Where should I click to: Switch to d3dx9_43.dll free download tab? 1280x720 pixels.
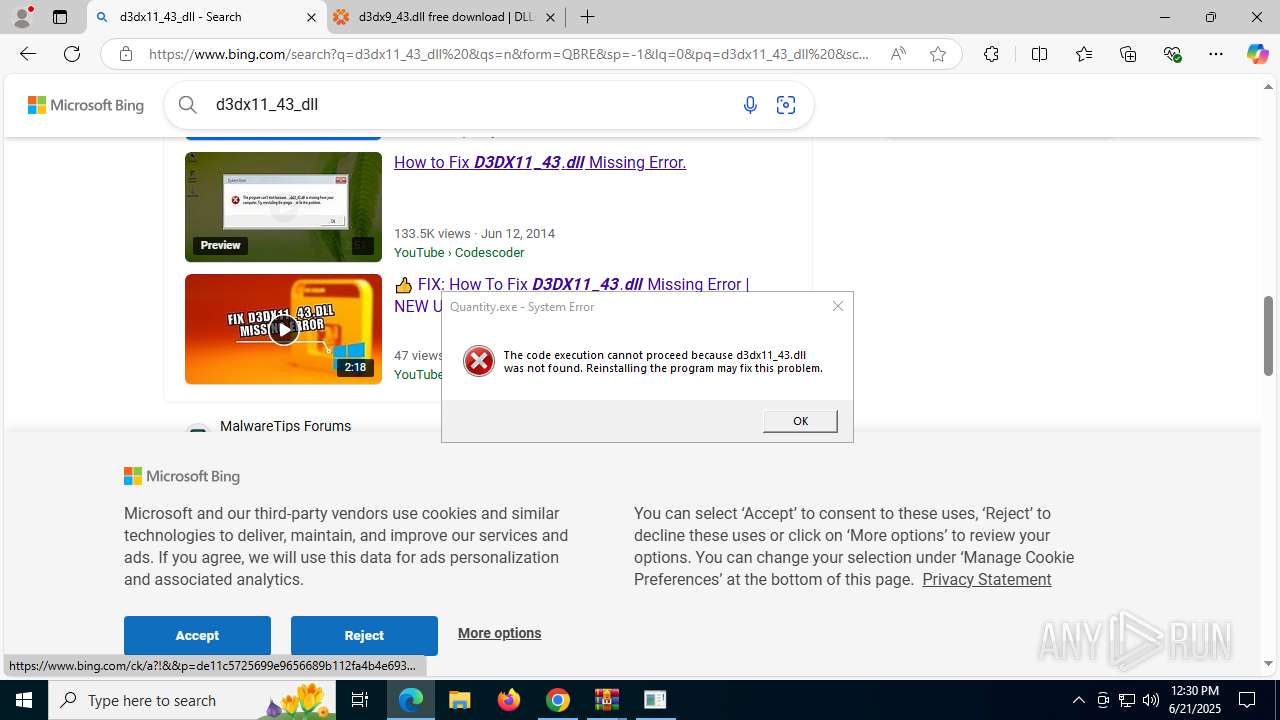[445, 17]
